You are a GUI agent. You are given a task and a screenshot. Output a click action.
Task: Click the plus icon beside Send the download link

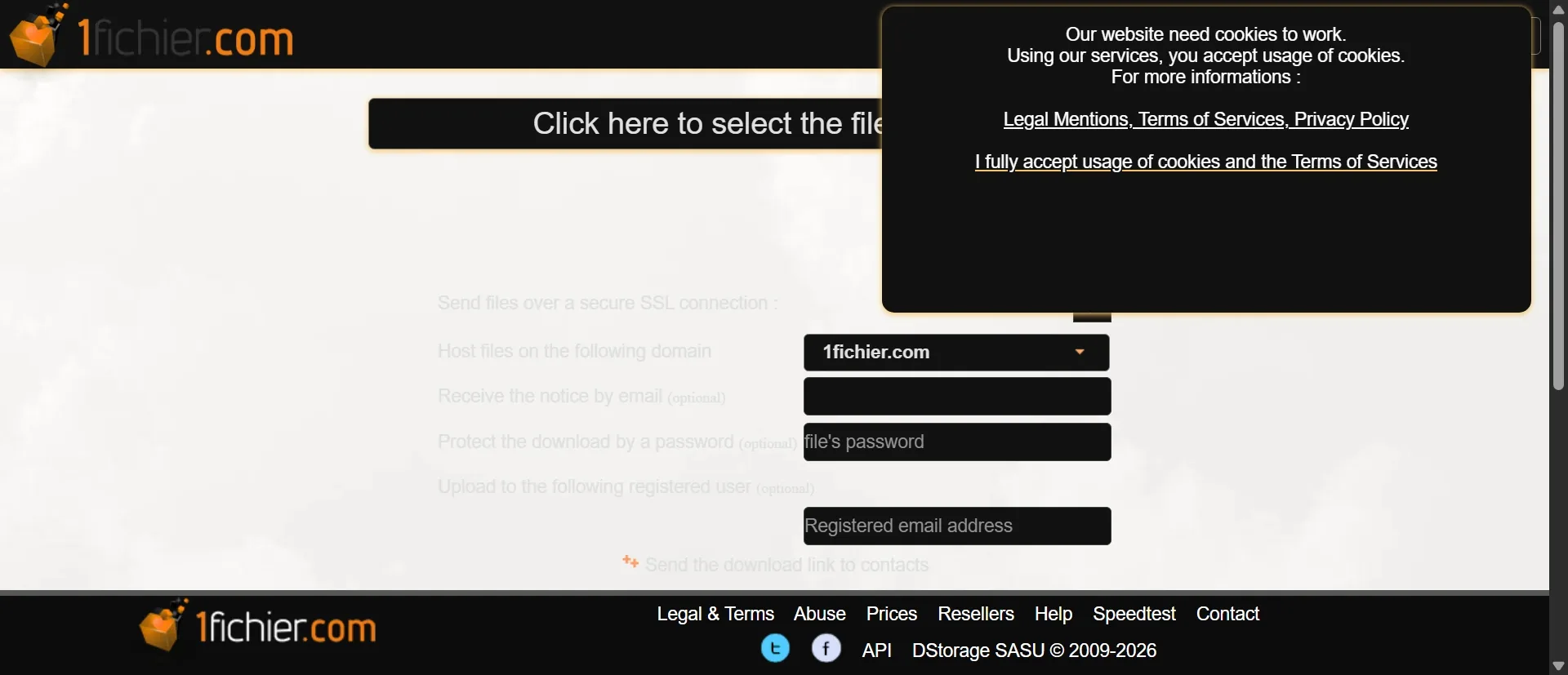click(x=630, y=562)
